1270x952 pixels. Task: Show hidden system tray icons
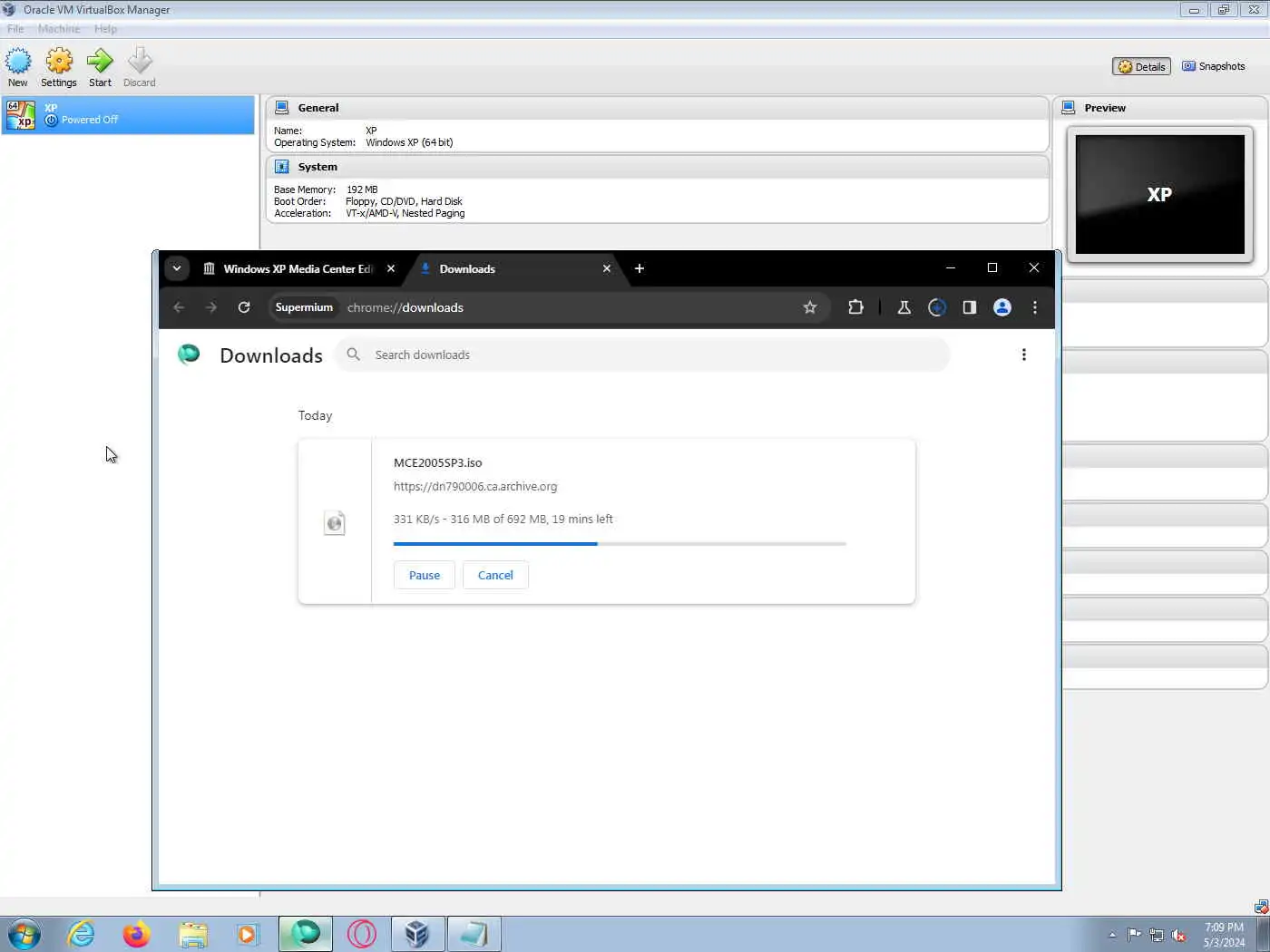point(1112,935)
